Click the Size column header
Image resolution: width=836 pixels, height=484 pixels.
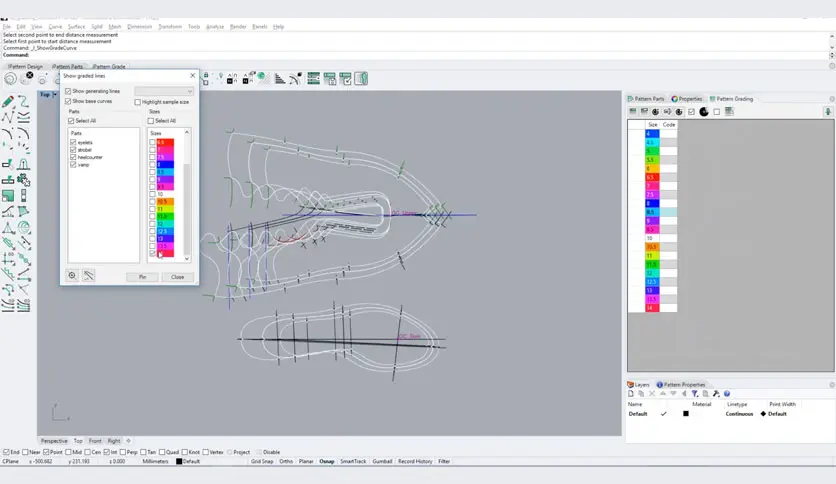tap(653, 124)
